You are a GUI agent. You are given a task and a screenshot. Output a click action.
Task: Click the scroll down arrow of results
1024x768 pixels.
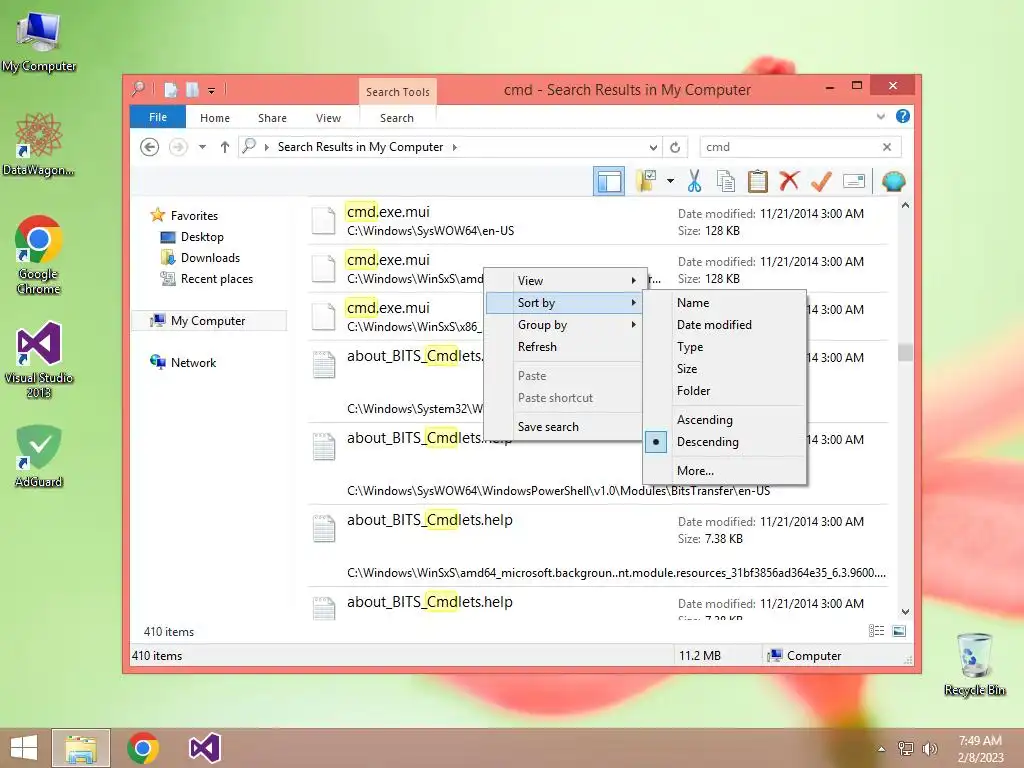coord(905,612)
